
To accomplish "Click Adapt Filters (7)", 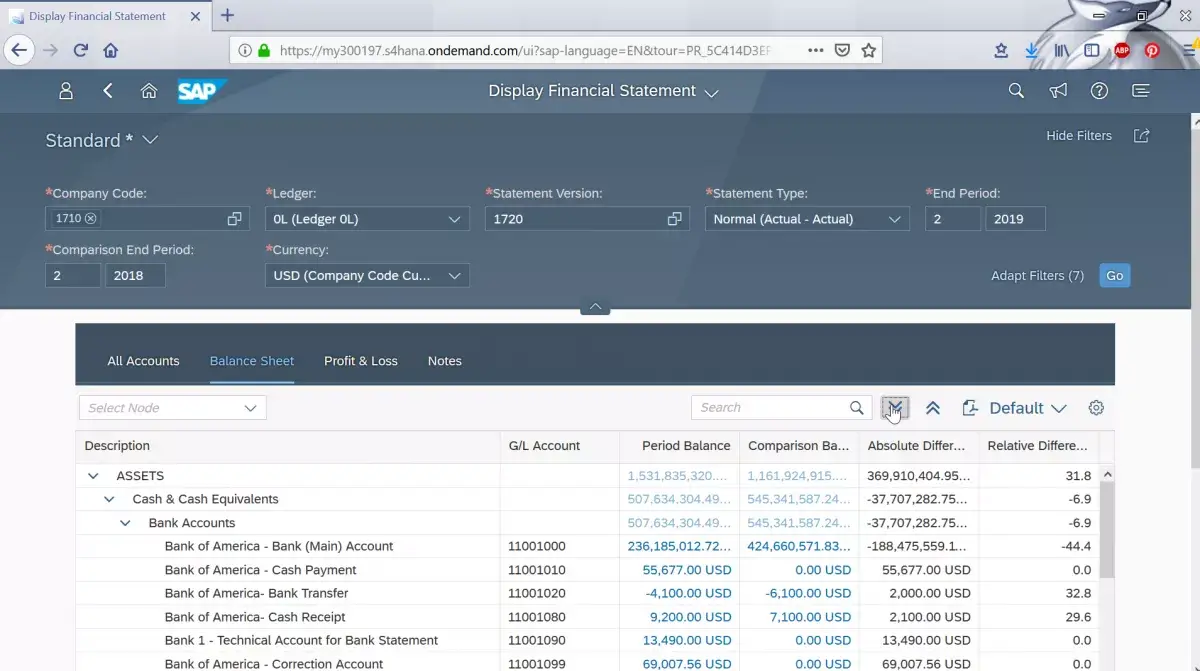I will click(1038, 276).
